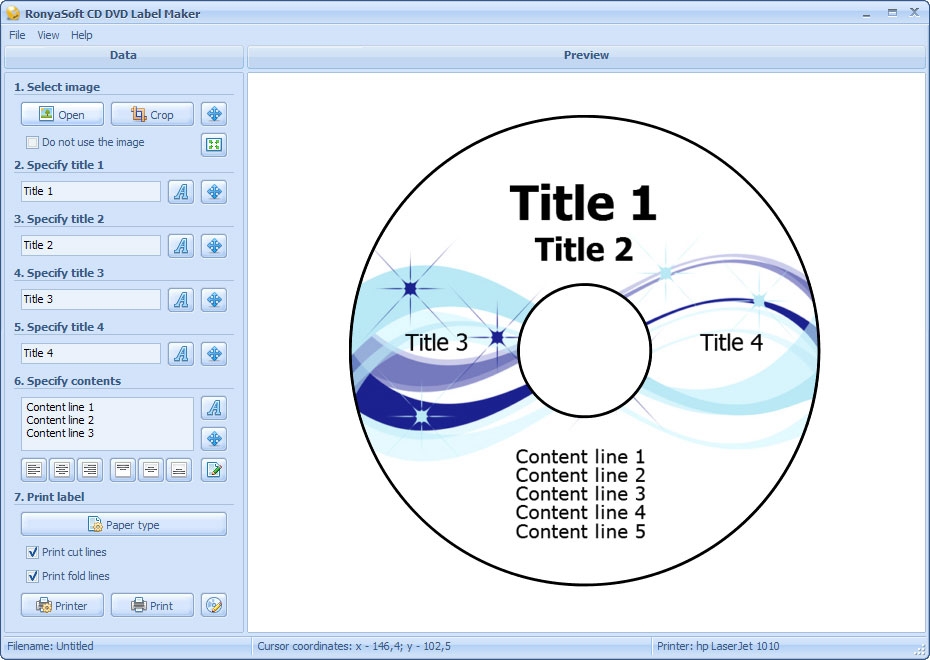Click the Preview panel header
930x660 pixels.
tap(587, 57)
